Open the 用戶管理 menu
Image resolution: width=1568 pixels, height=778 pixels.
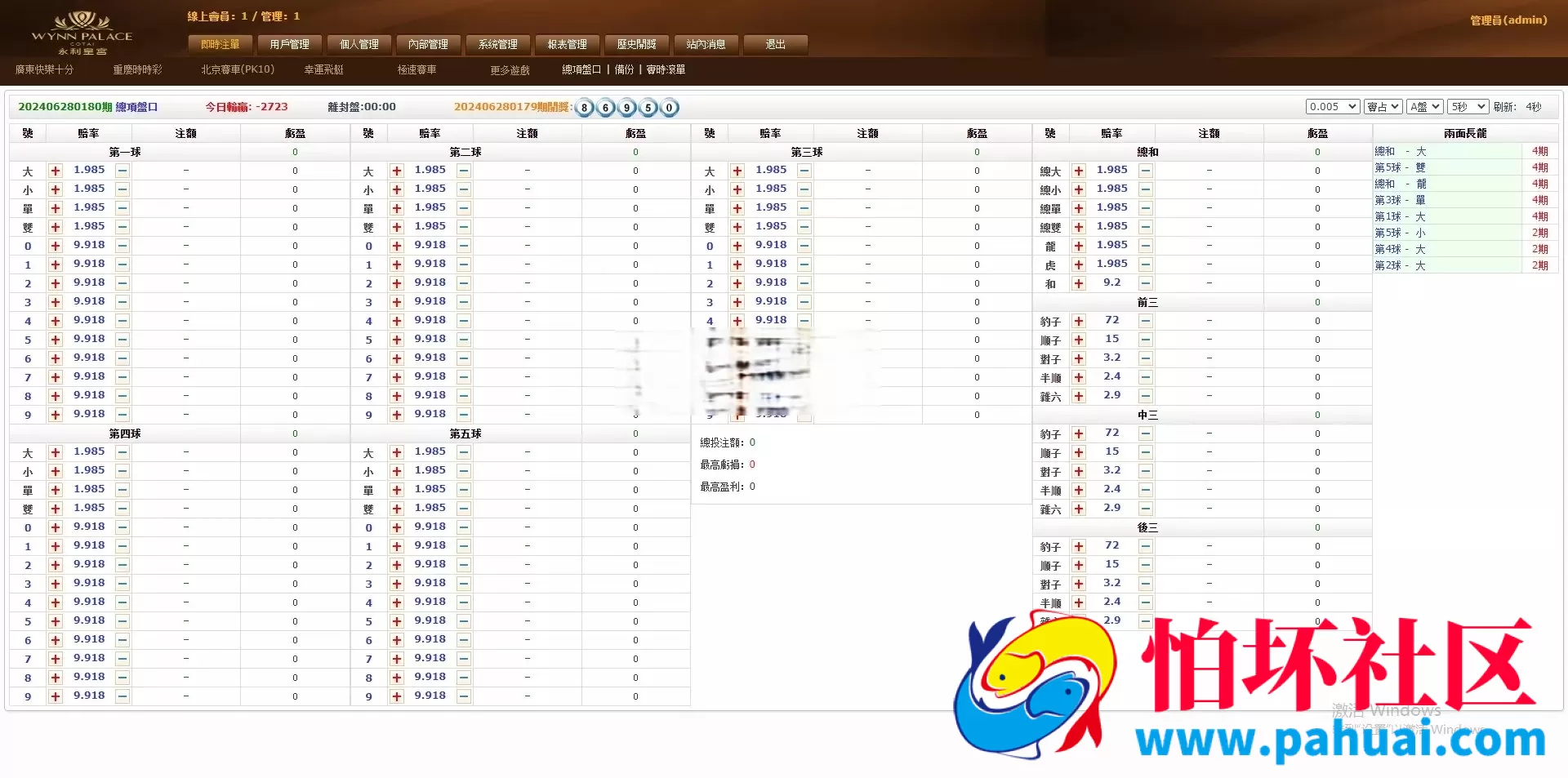(290, 44)
